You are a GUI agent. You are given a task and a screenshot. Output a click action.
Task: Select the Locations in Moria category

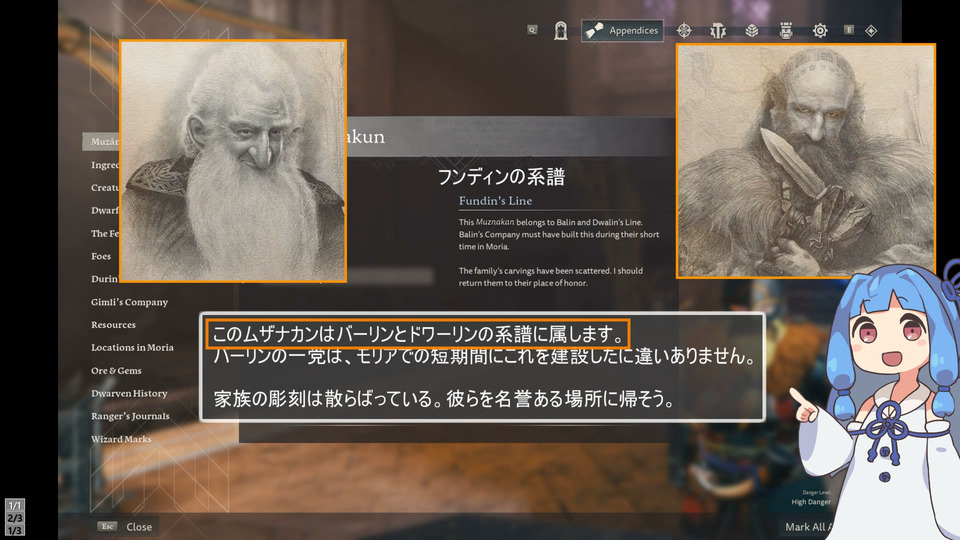tap(132, 347)
